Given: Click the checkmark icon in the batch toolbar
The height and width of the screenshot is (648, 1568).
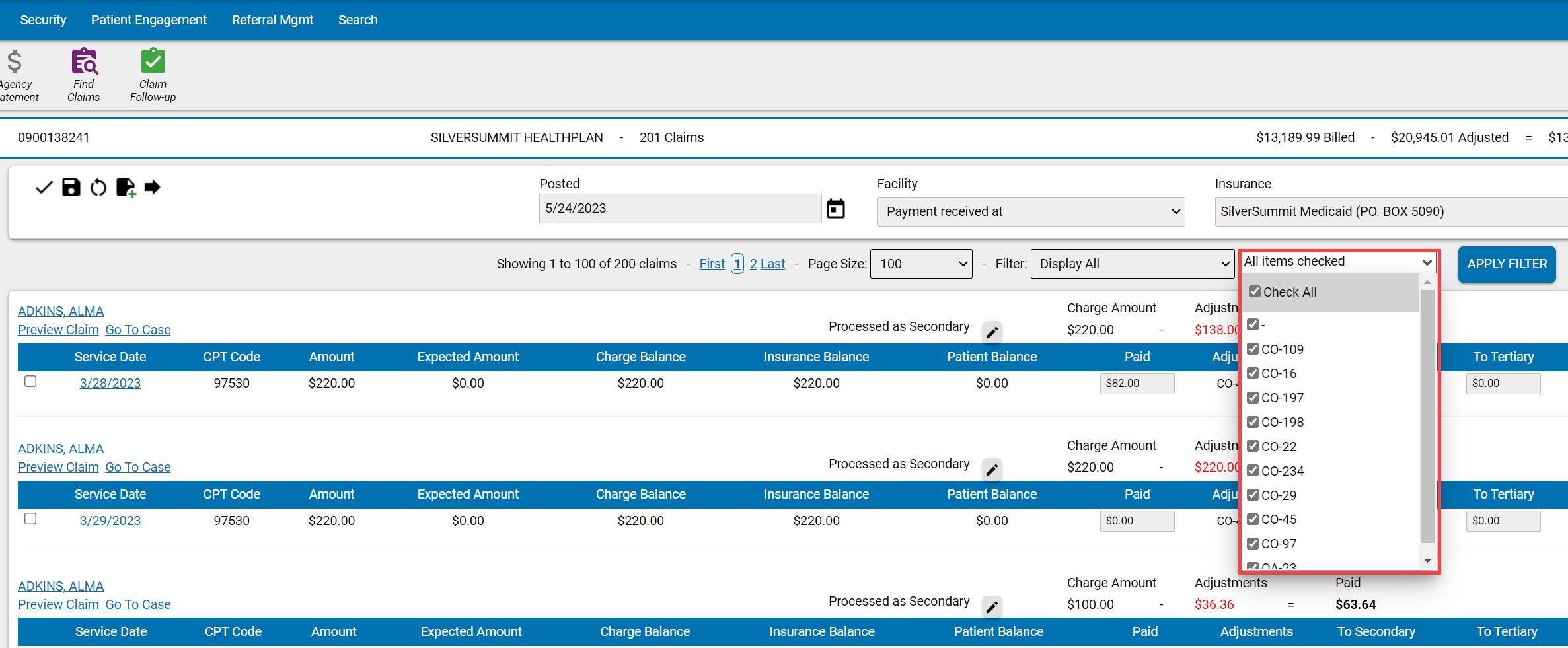Looking at the screenshot, I should coord(43,187).
